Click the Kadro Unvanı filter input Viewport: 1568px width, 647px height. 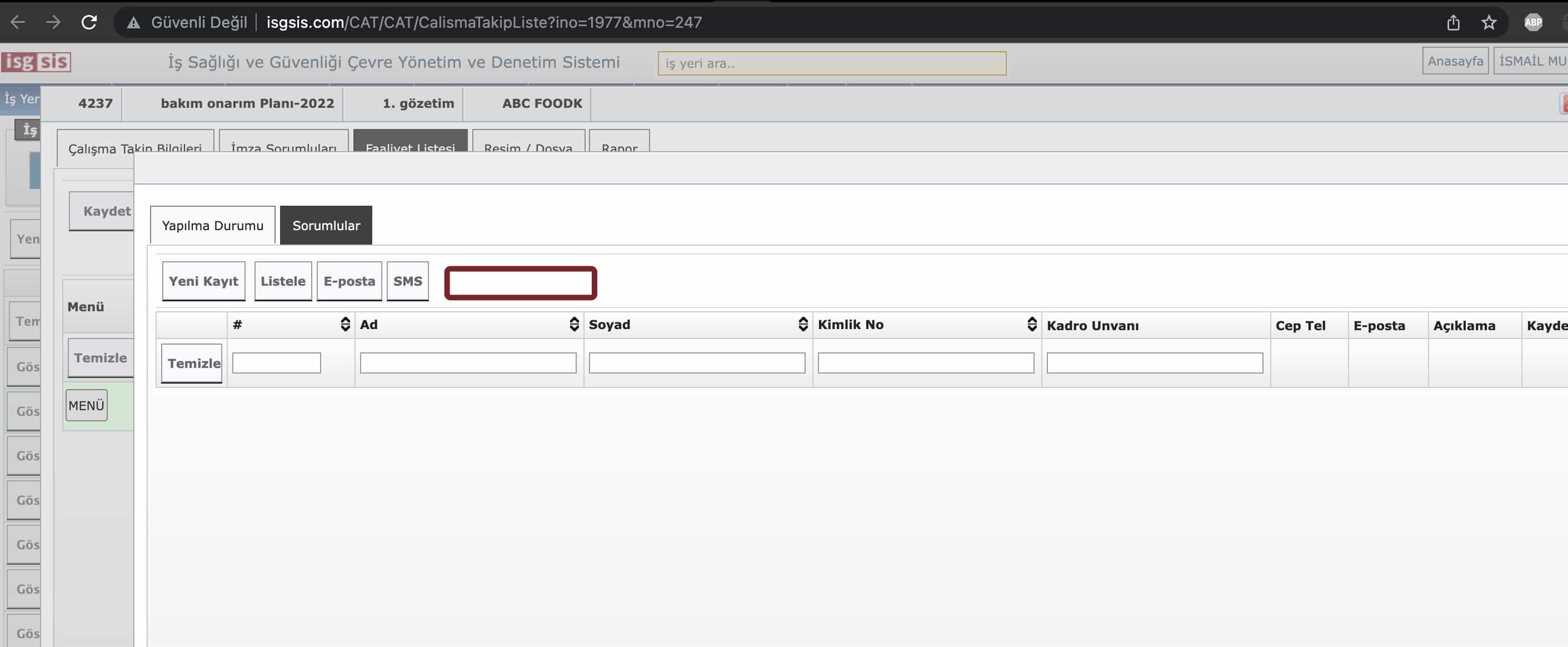click(x=1154, y=363)
